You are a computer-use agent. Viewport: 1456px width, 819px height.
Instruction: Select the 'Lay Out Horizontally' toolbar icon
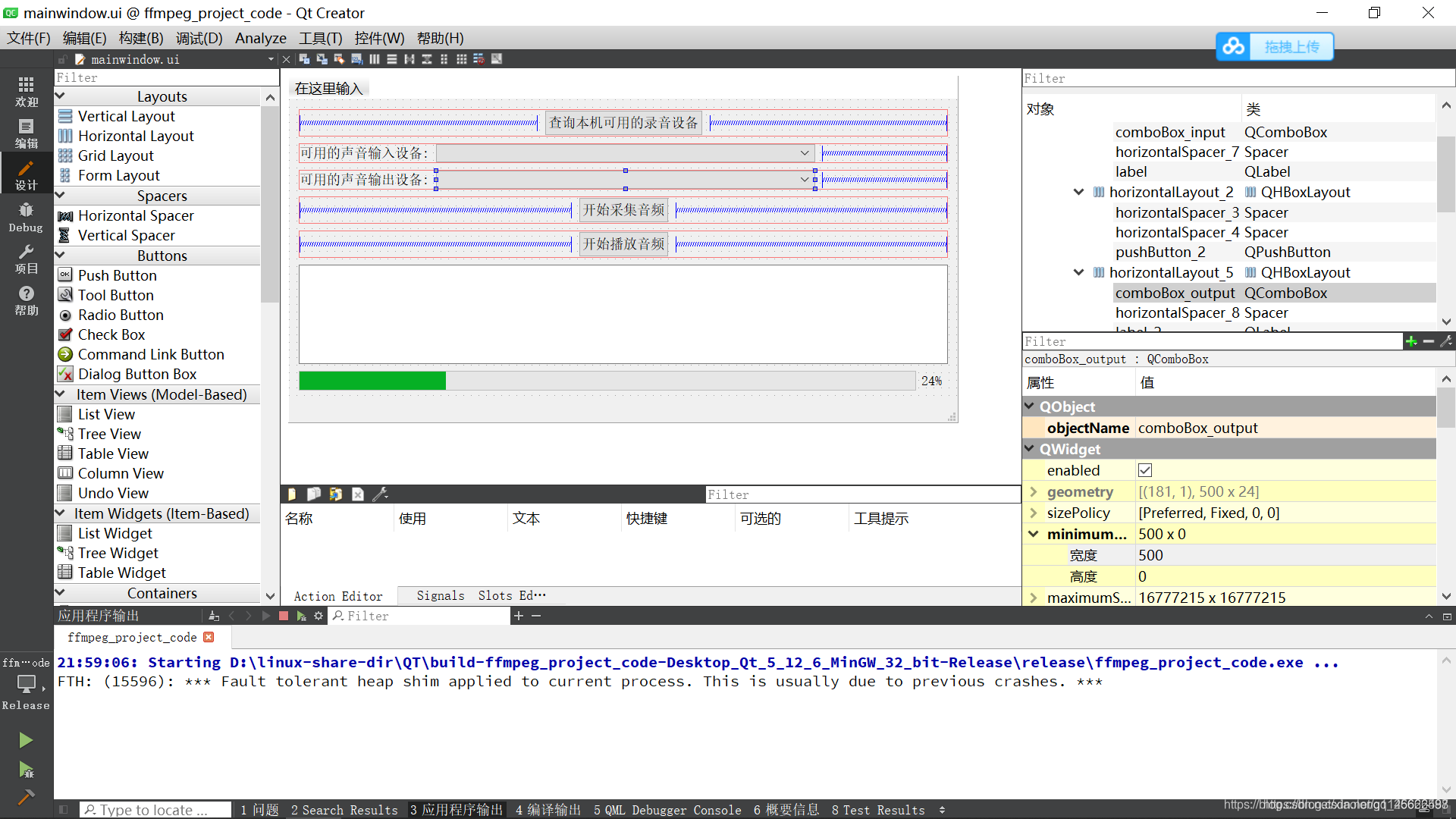(x=375, y=58)
